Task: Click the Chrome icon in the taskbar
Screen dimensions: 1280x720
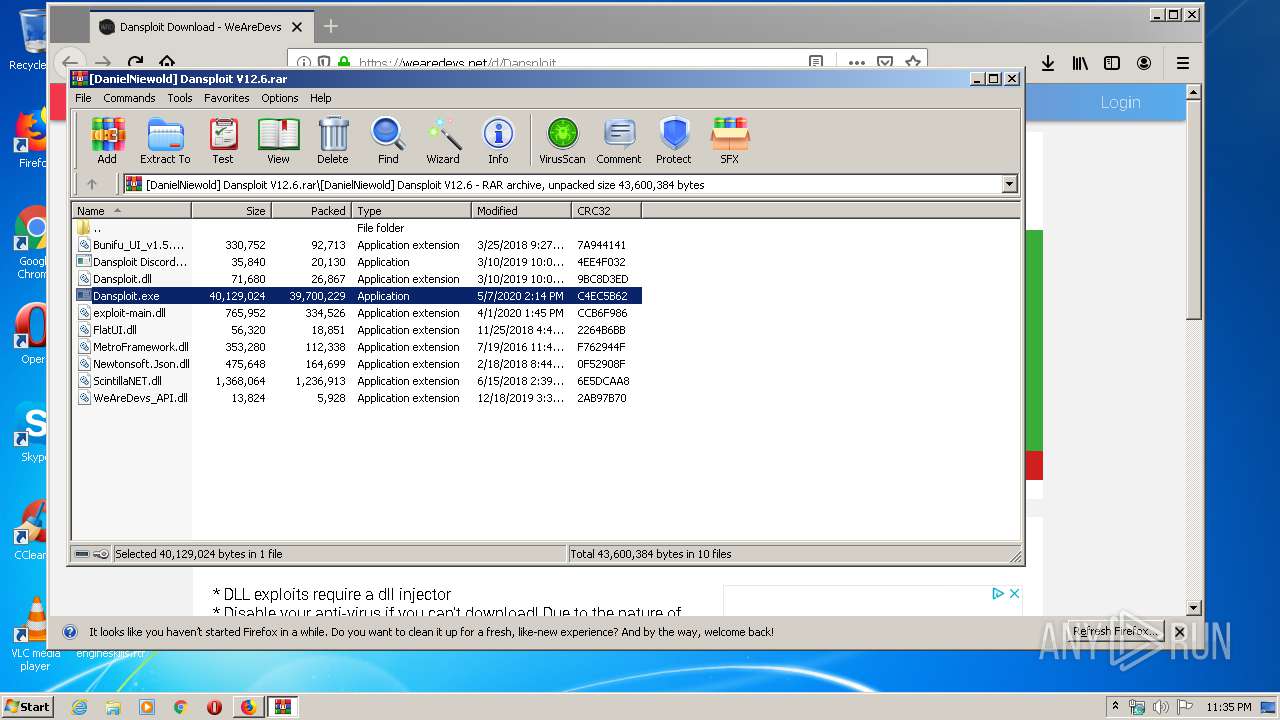Action: 180,707
